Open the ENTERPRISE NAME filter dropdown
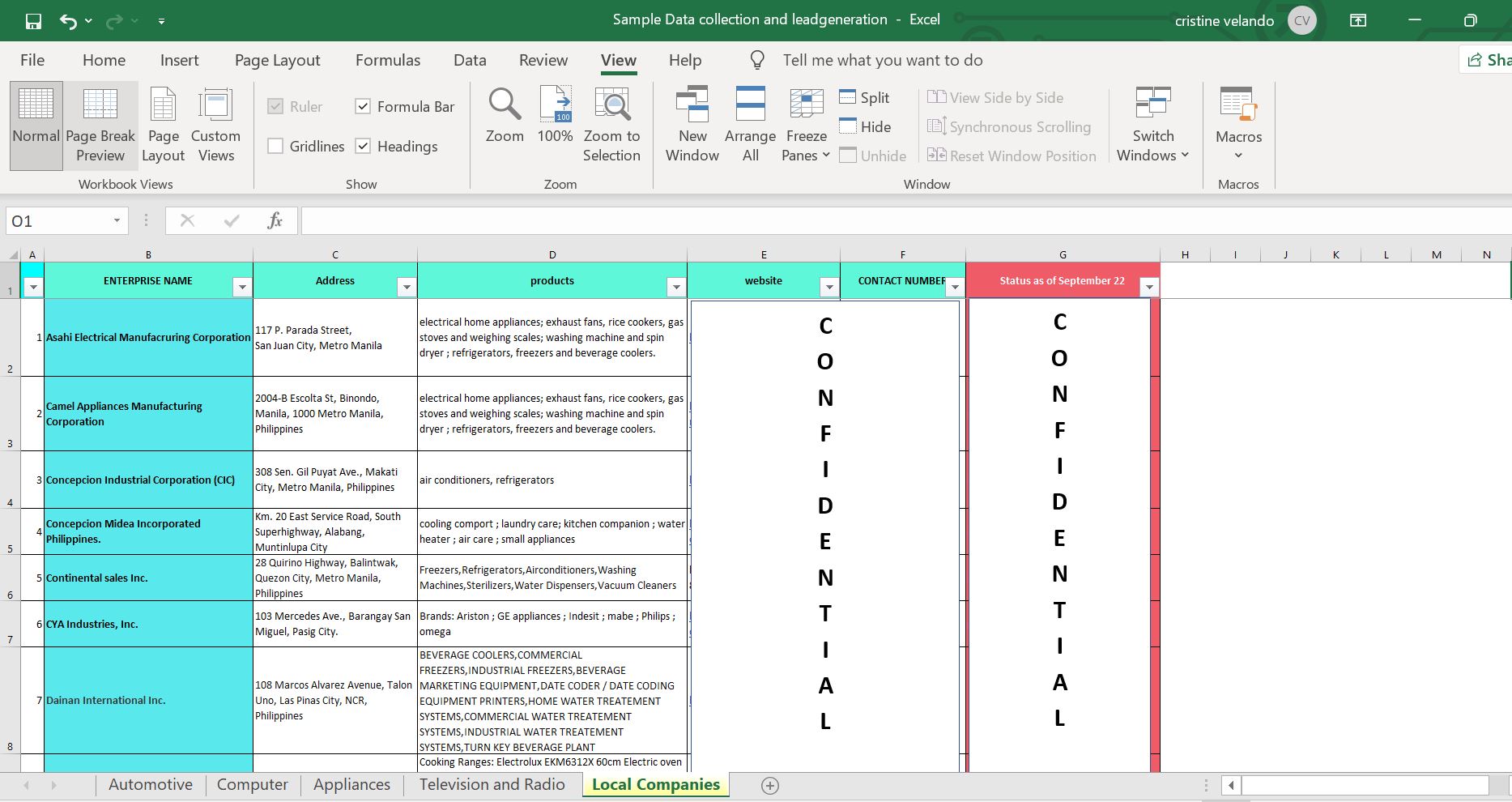 tap(241, 287)
